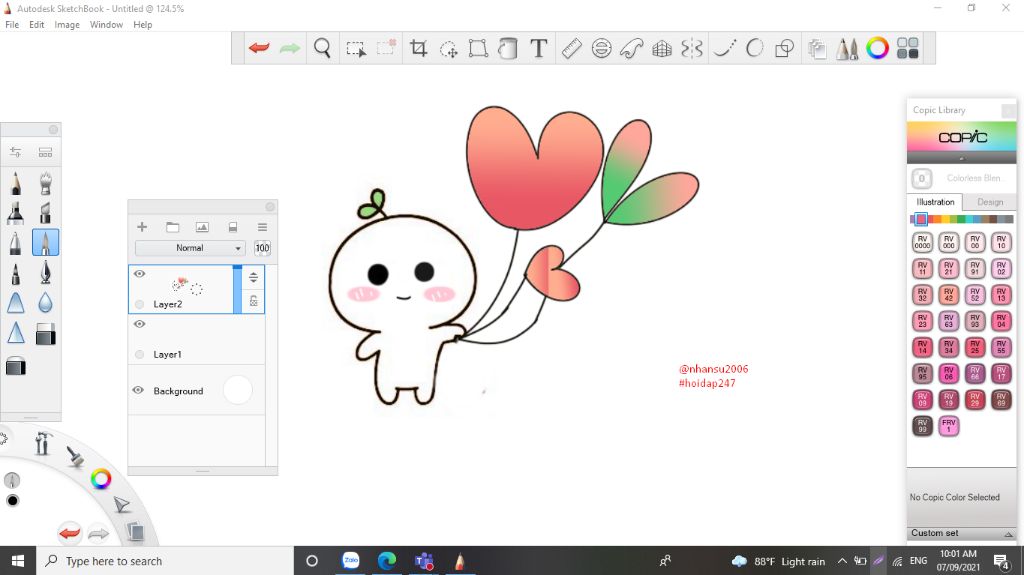Select the airbrush in Brush Palette
This screenshot has width=1024, height=575.
point(45,184)
